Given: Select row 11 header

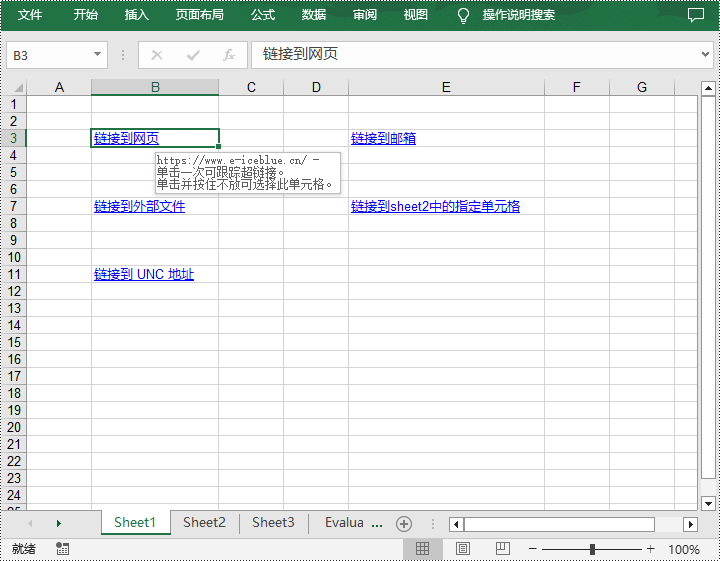Looking at the screenshot, I should (x=14, y=274).
